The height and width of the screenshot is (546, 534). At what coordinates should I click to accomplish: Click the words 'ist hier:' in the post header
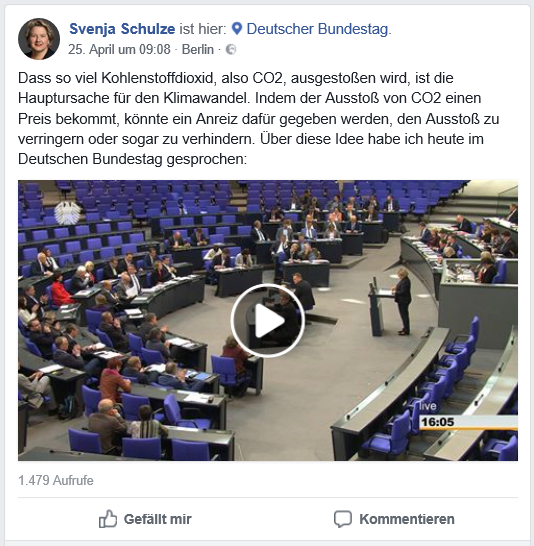[x=203, y=29]
